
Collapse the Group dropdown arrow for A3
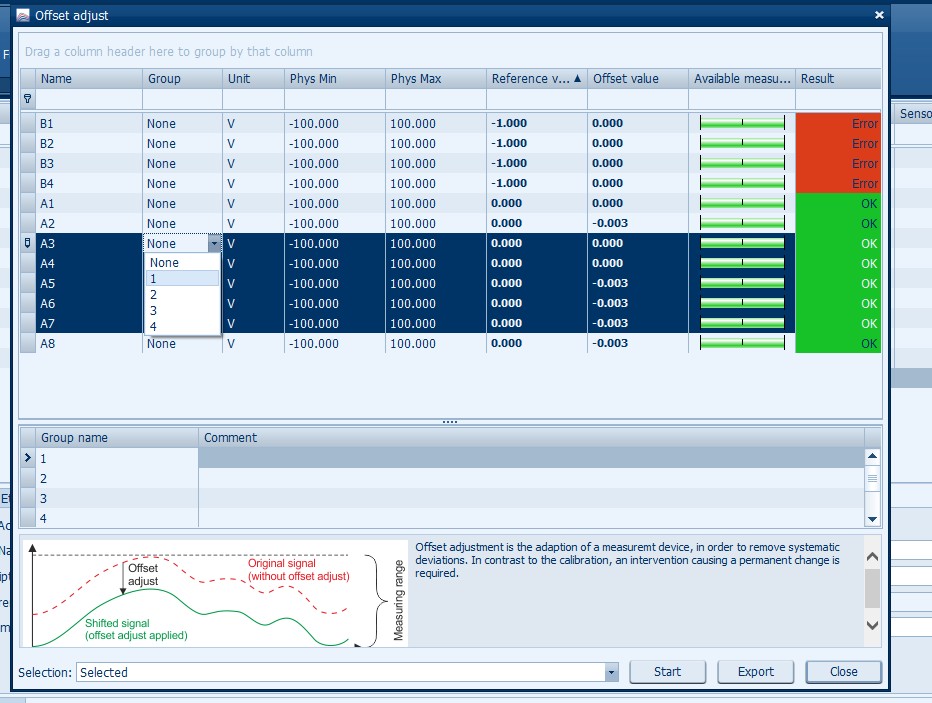pos(213,244)
